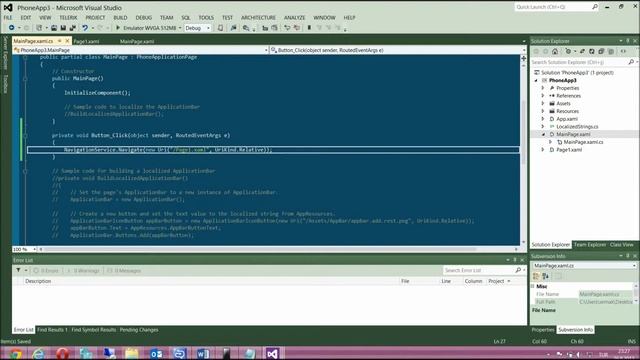Select App.xaml in Solution Explorer
Viewport: 640px width, 360px height.
click(567, 119)
